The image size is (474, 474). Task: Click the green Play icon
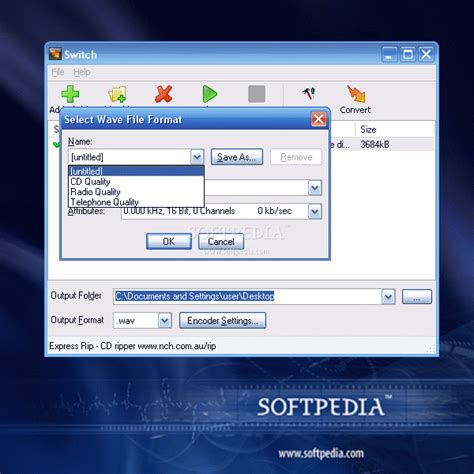(x=210, y=94)
